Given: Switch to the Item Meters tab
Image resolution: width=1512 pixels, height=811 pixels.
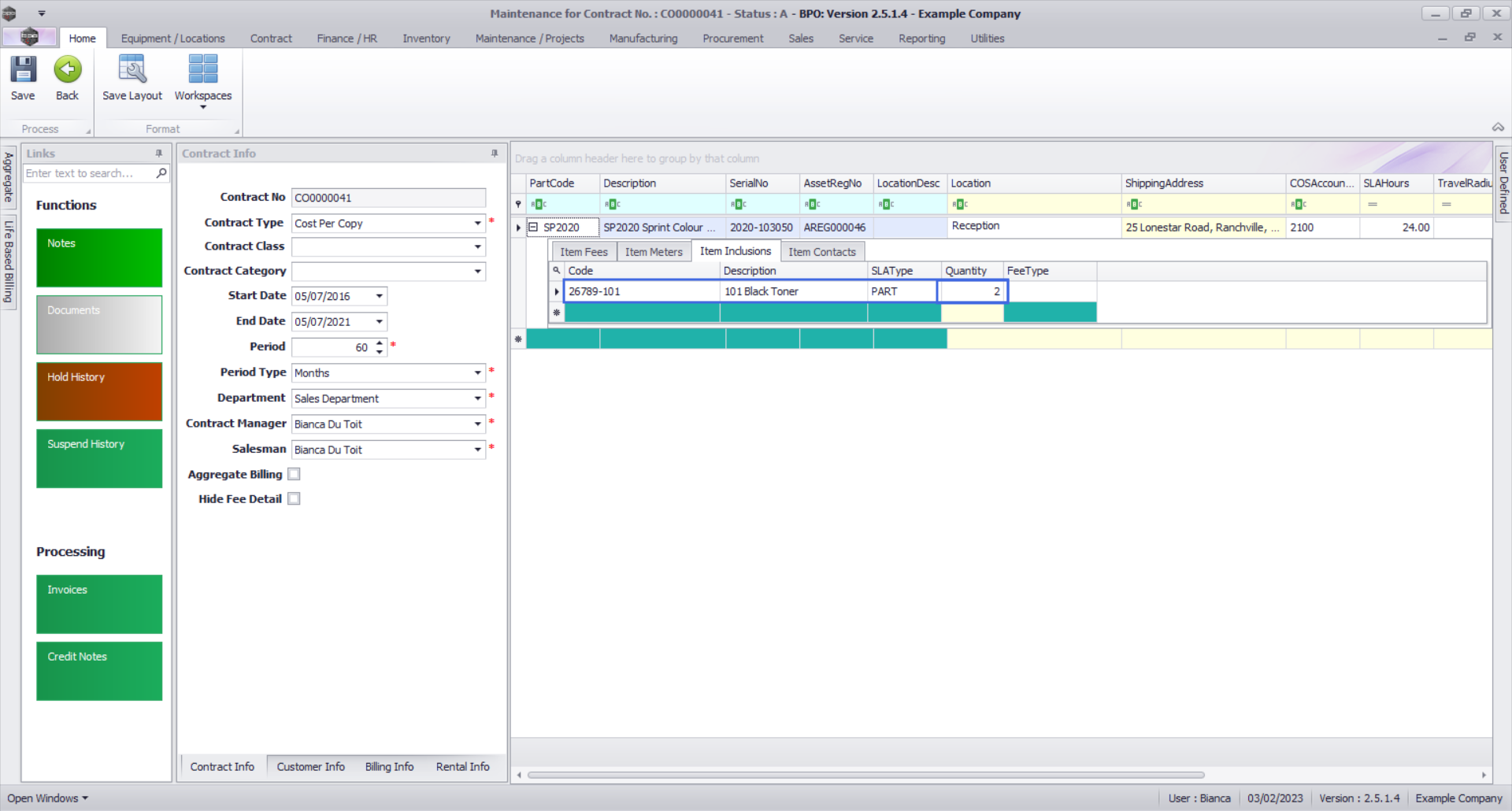Looking at the screenshot, I should click(654, 252).
